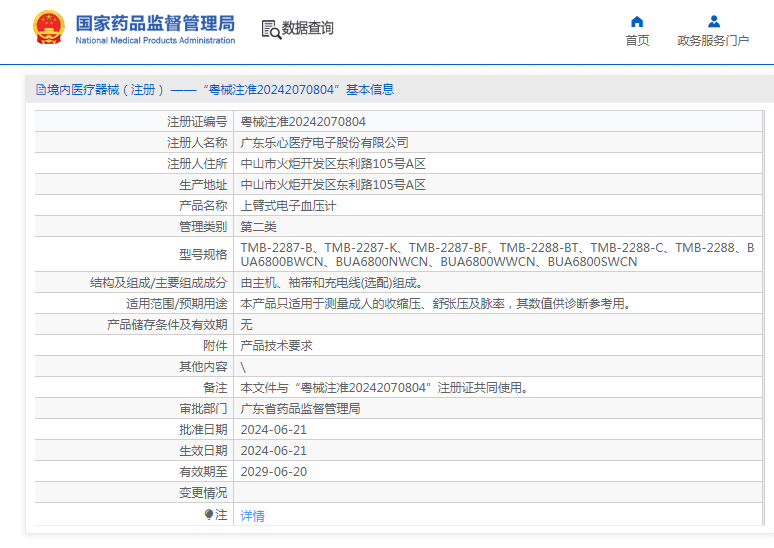Click document icon before 境内医疗器械 heading

click(x=41, y=90)
